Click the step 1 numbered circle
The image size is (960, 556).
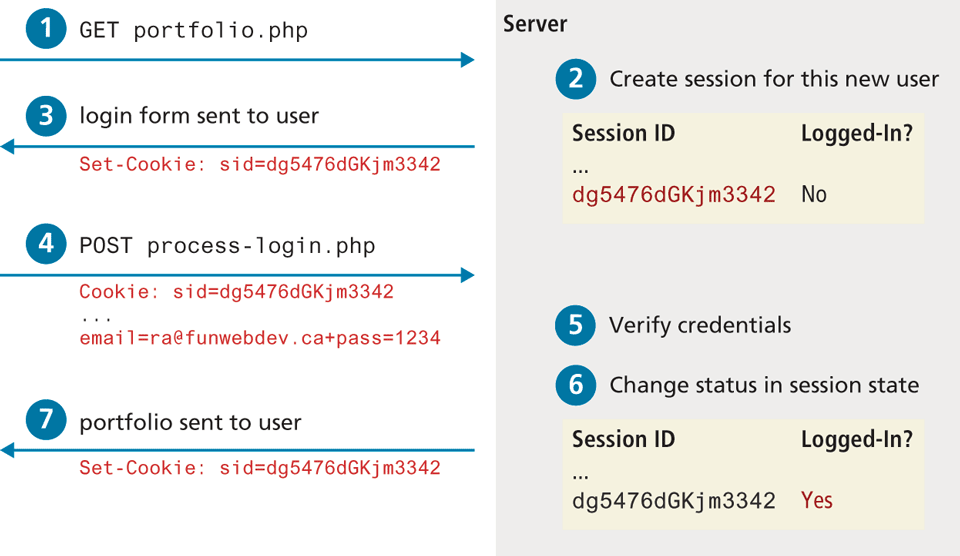46,29
